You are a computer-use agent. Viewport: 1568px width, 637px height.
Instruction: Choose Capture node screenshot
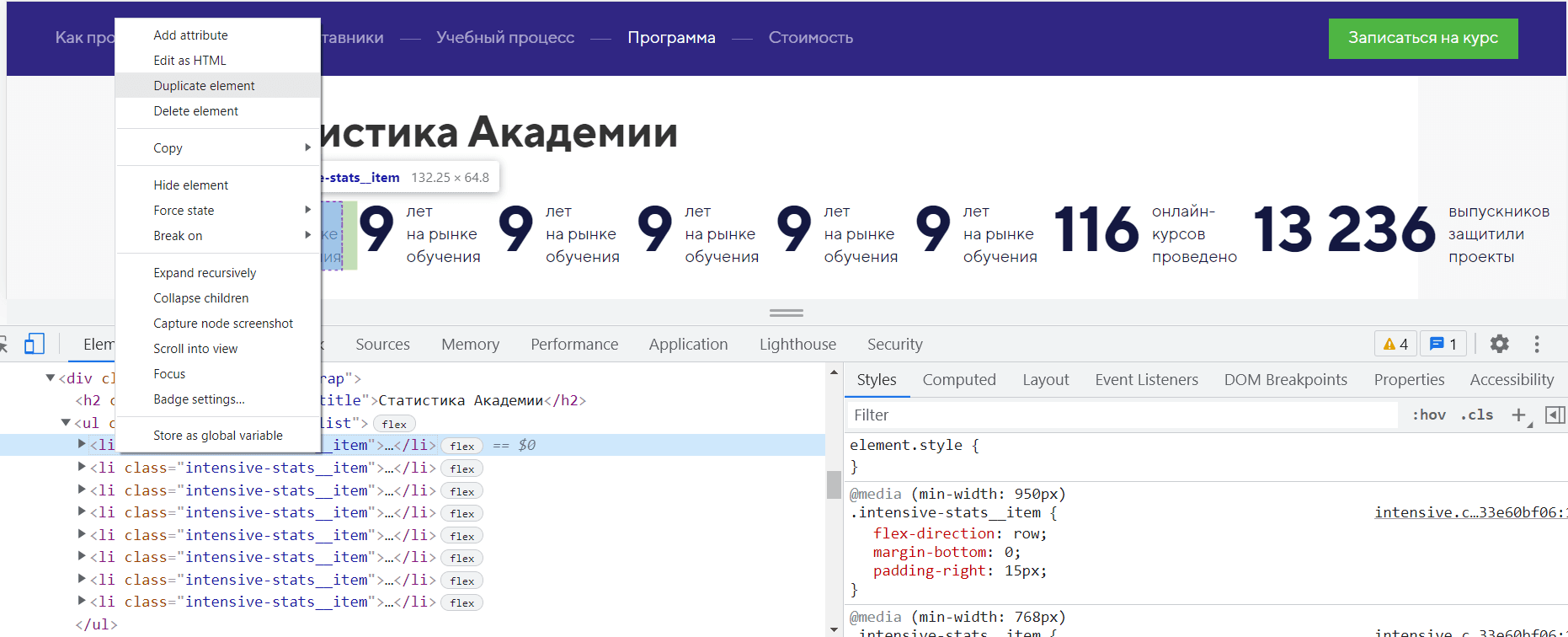[x=218, y=323]
